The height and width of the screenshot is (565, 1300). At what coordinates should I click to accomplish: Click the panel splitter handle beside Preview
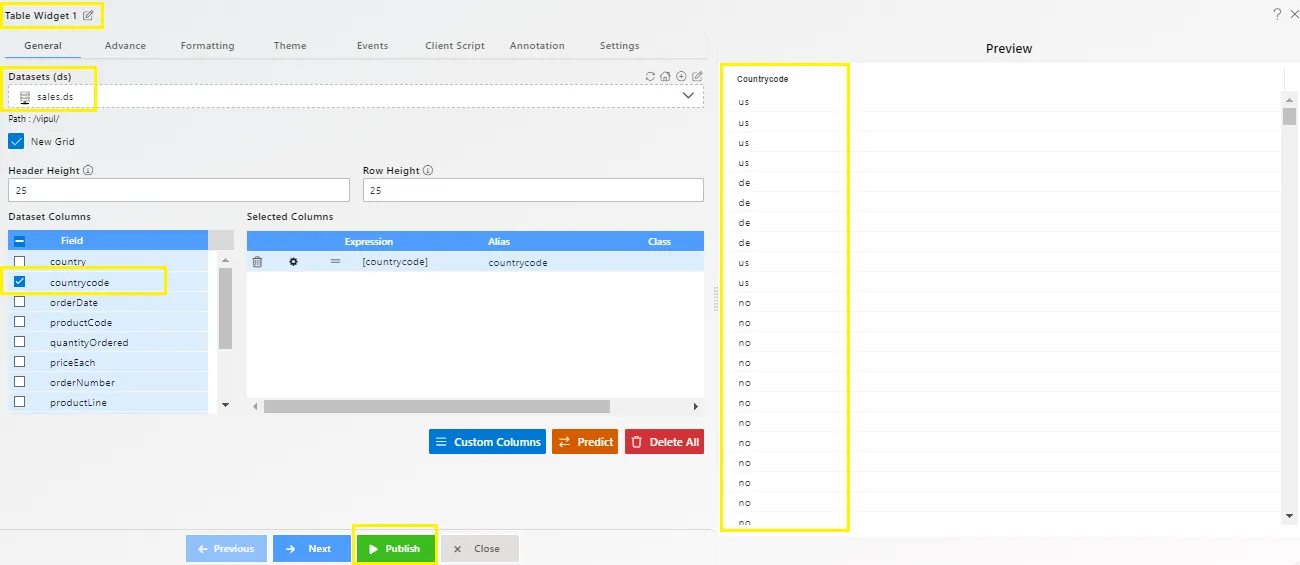716,299
